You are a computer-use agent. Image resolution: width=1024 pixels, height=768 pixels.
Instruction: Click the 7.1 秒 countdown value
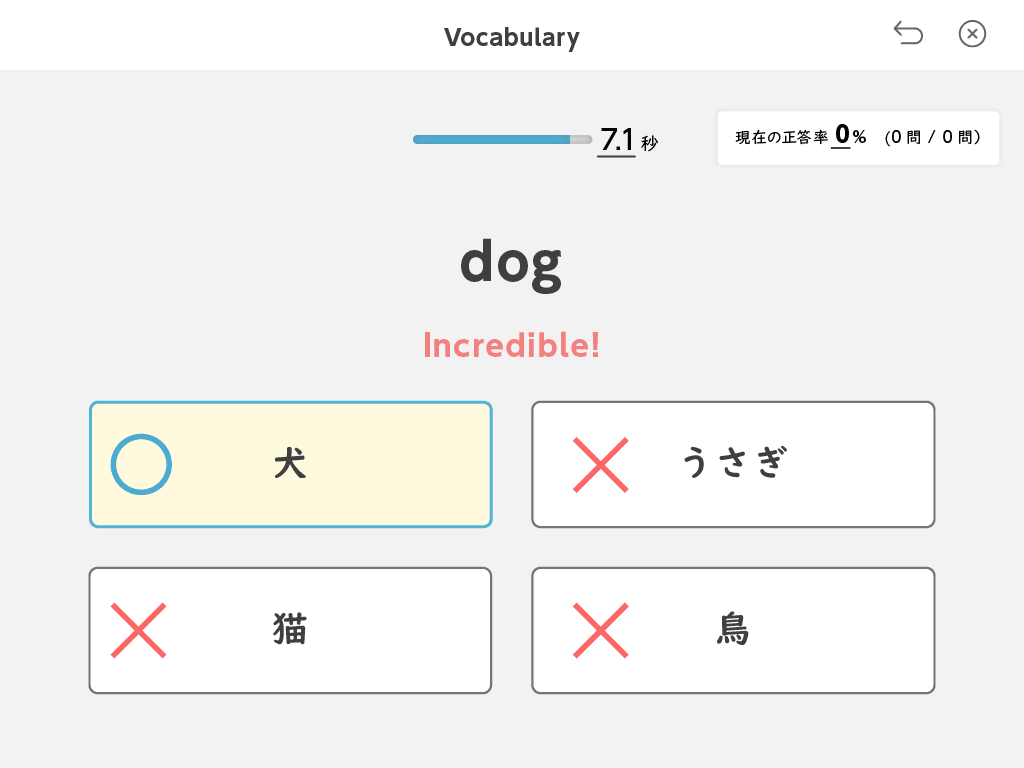coord(629,140)
